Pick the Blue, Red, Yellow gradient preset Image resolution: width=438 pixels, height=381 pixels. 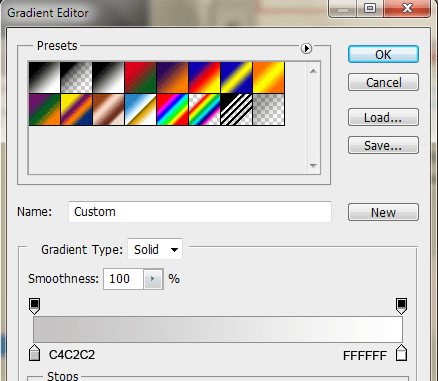tap(204, 77)
